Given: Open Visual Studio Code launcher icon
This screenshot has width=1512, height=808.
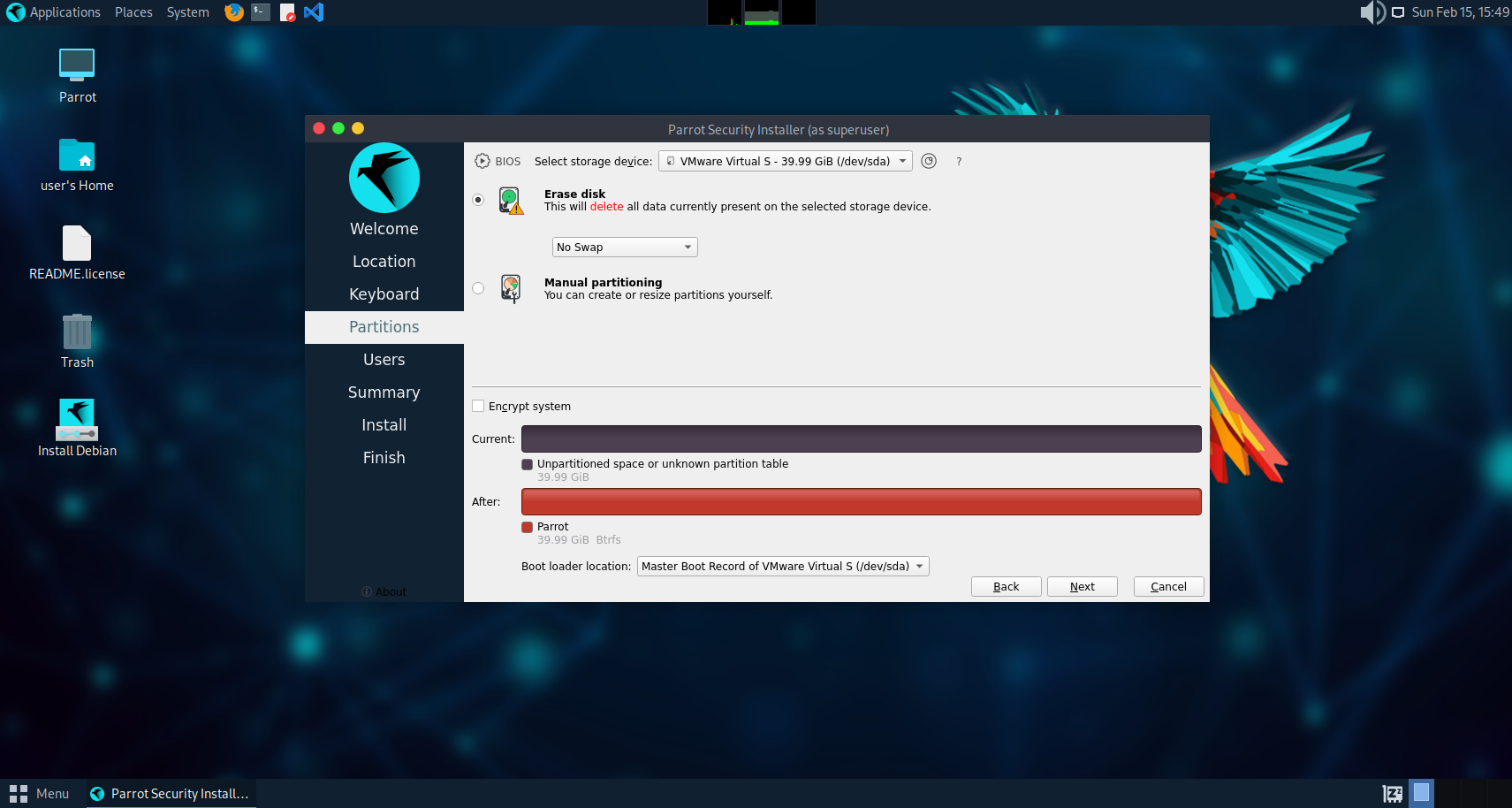Looking at the screenshot, I should [314, 12].
